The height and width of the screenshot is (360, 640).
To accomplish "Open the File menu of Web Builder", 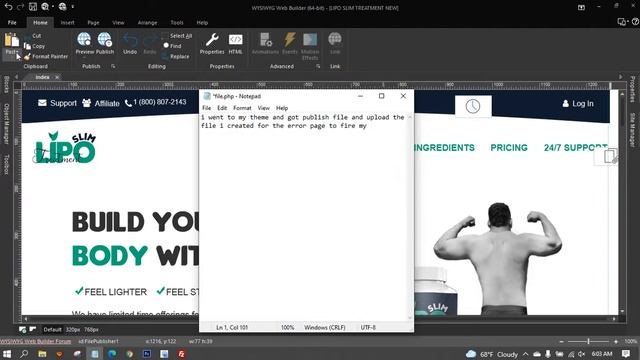I will tap(12, 22).
